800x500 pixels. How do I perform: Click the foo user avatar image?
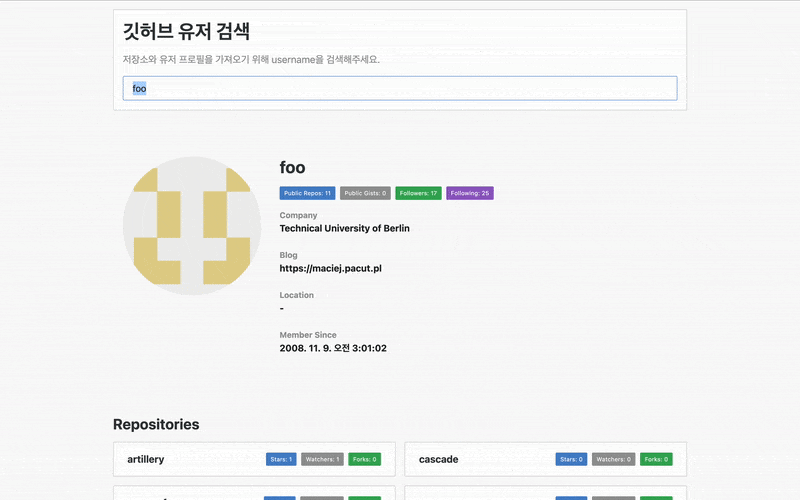[192, 226]
